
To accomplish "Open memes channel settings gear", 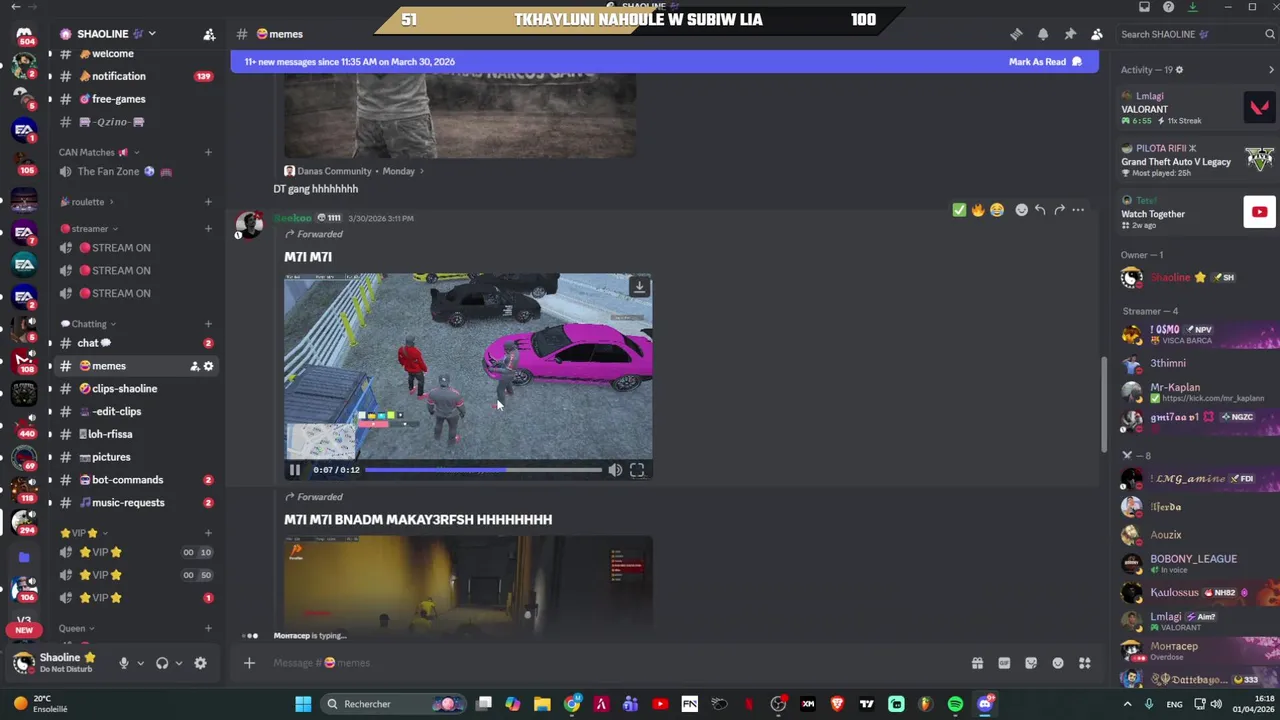I will pos(208,366).
